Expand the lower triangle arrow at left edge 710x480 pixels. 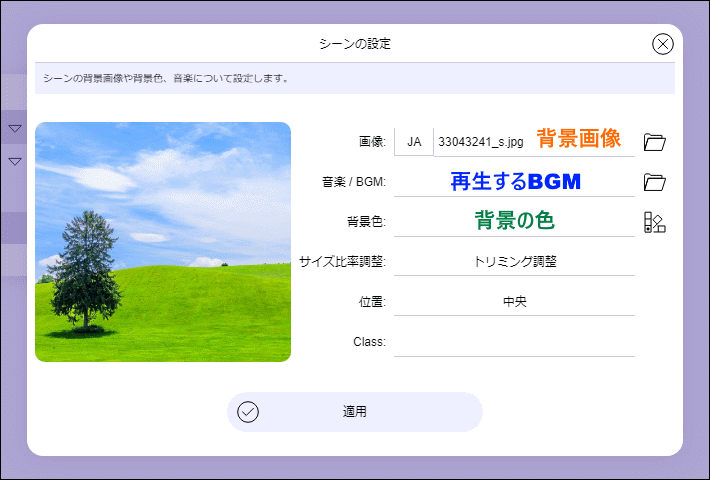[x=15, y=161]
